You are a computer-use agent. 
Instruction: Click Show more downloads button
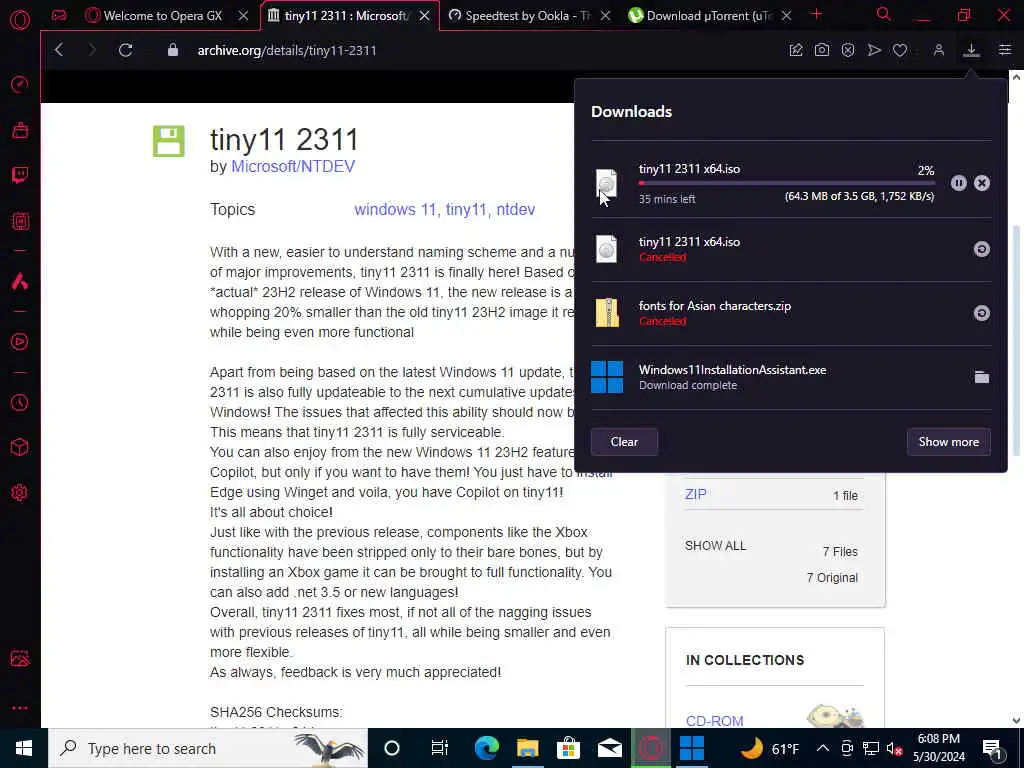point(948,441)
